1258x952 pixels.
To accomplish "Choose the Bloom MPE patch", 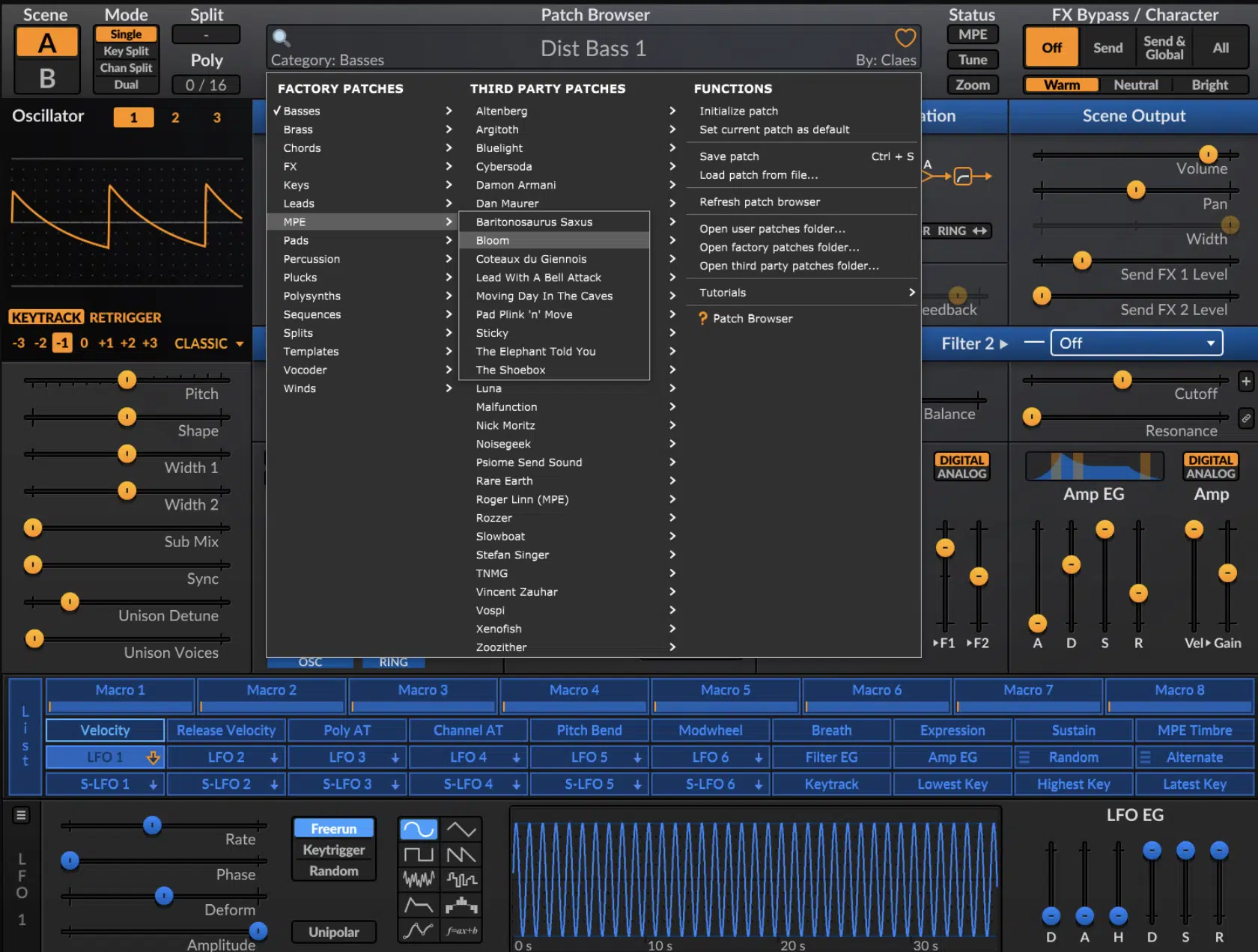I will pyautogui.click(x=554, y=240).
